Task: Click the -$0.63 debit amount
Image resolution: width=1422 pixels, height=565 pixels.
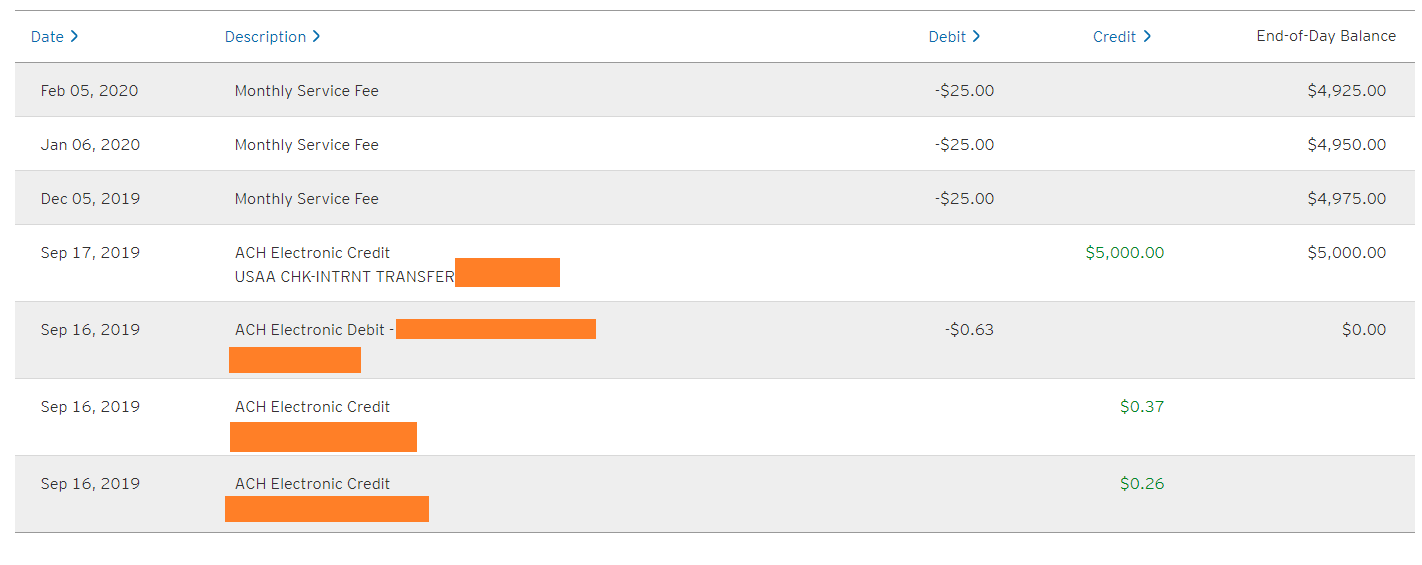Action: tap(969, 330)
